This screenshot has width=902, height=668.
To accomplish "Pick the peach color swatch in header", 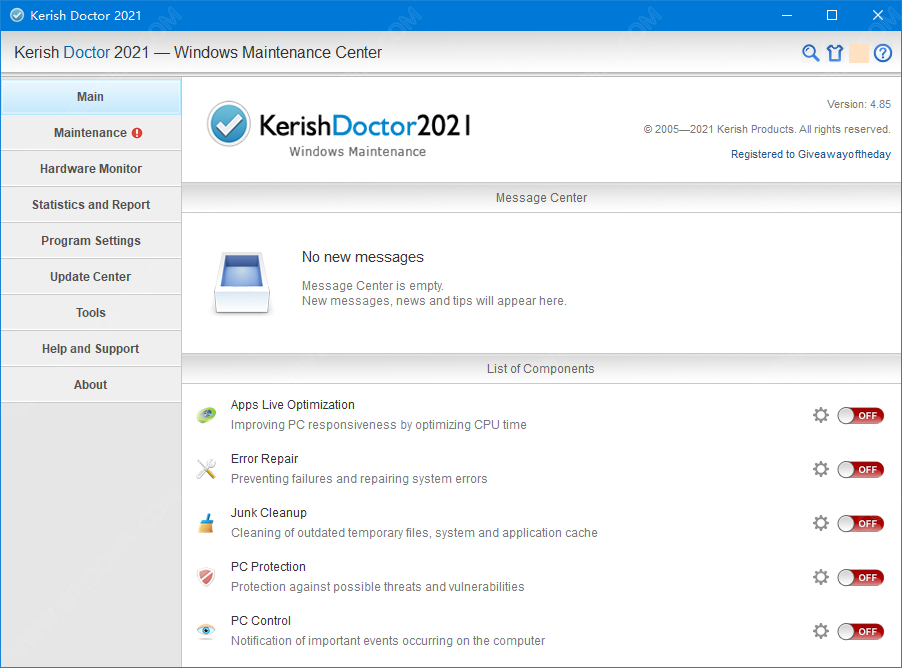I will (x=858, y=53).
